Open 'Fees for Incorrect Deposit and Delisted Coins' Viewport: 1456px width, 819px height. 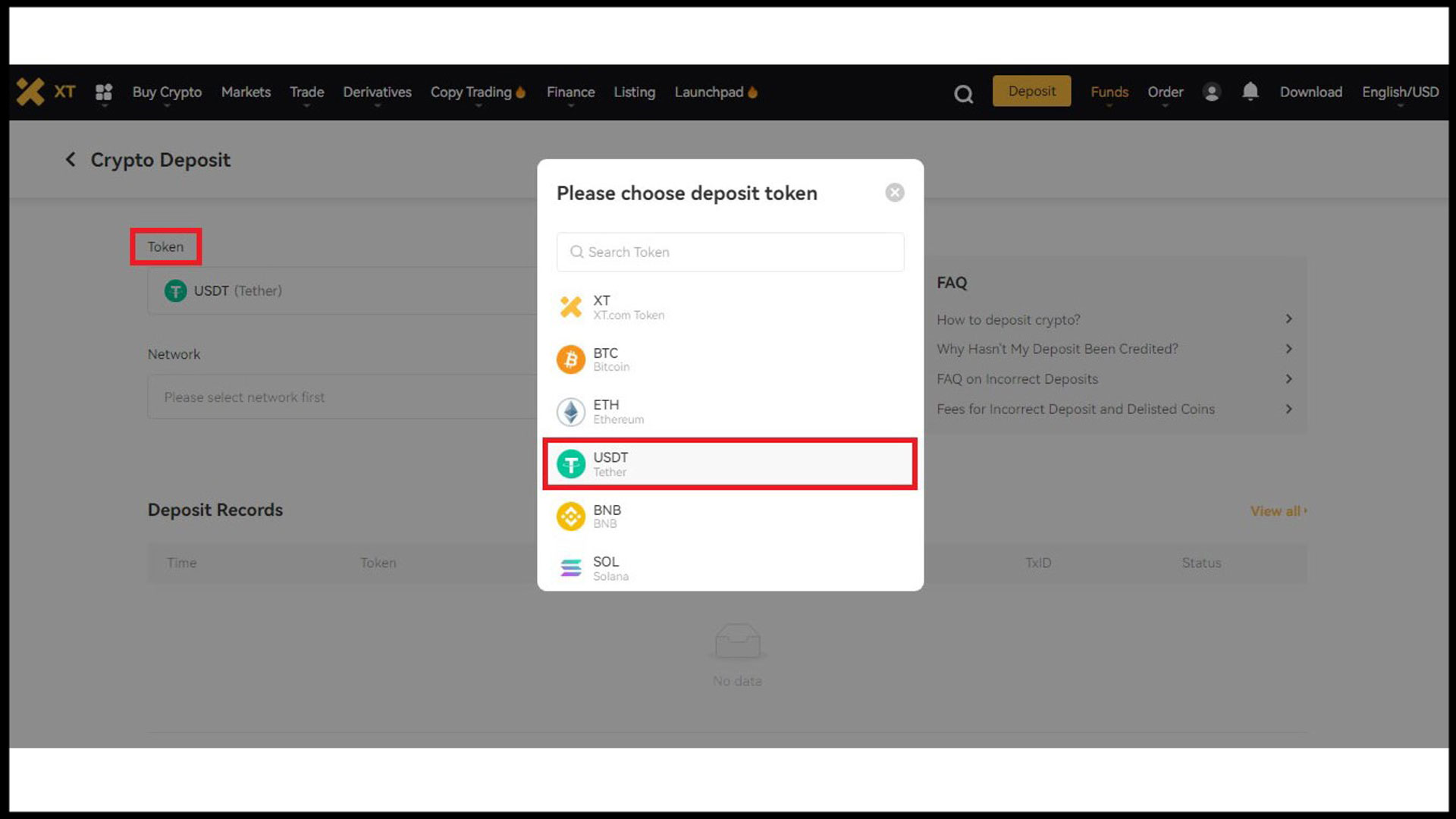tap(1075, 409)
